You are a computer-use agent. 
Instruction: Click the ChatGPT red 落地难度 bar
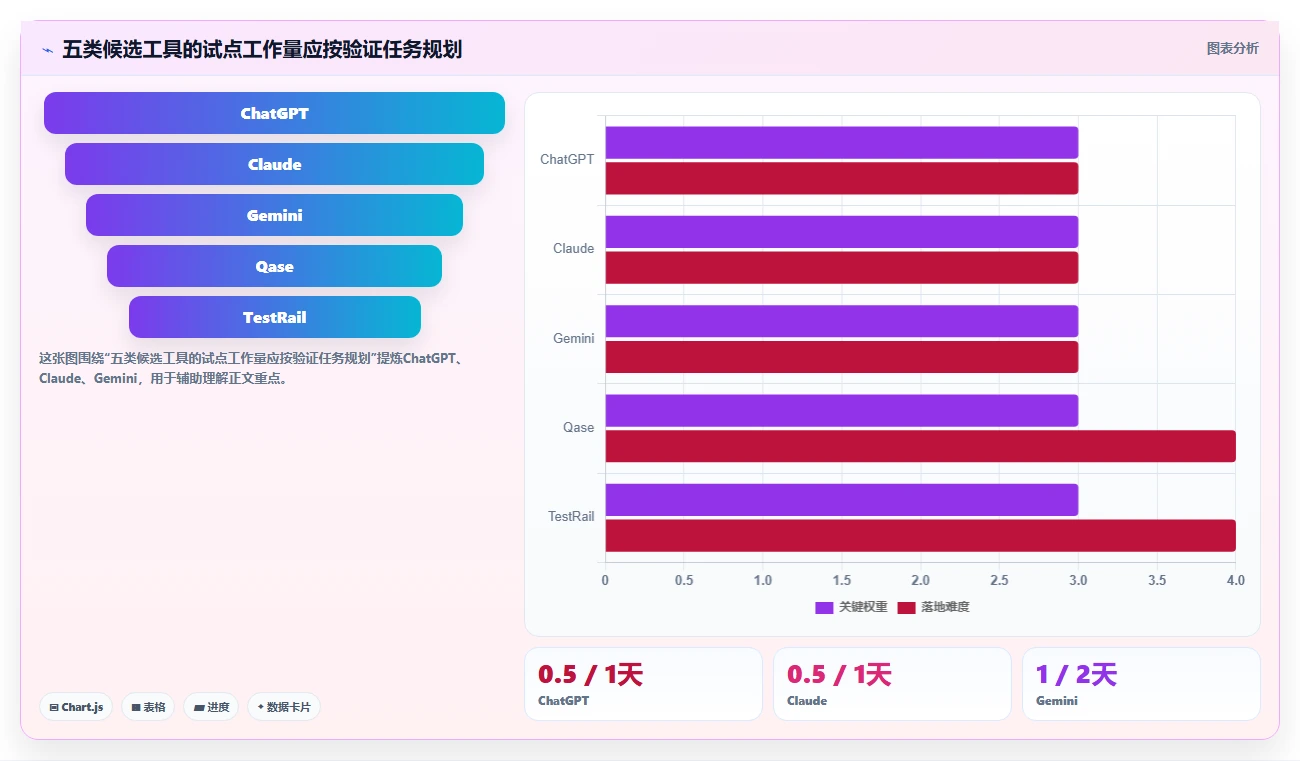click(x=841, y=178)
